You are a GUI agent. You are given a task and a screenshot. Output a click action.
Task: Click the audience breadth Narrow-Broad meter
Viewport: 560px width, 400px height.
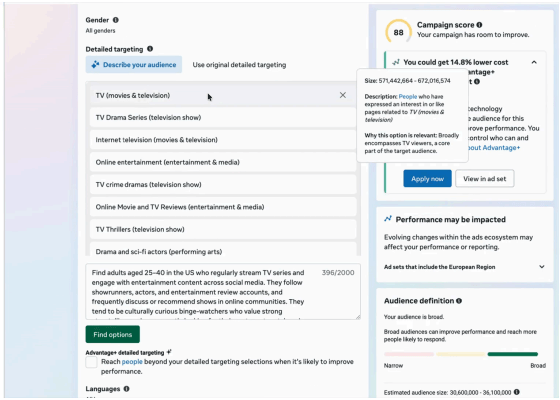(x=461, y=354)
